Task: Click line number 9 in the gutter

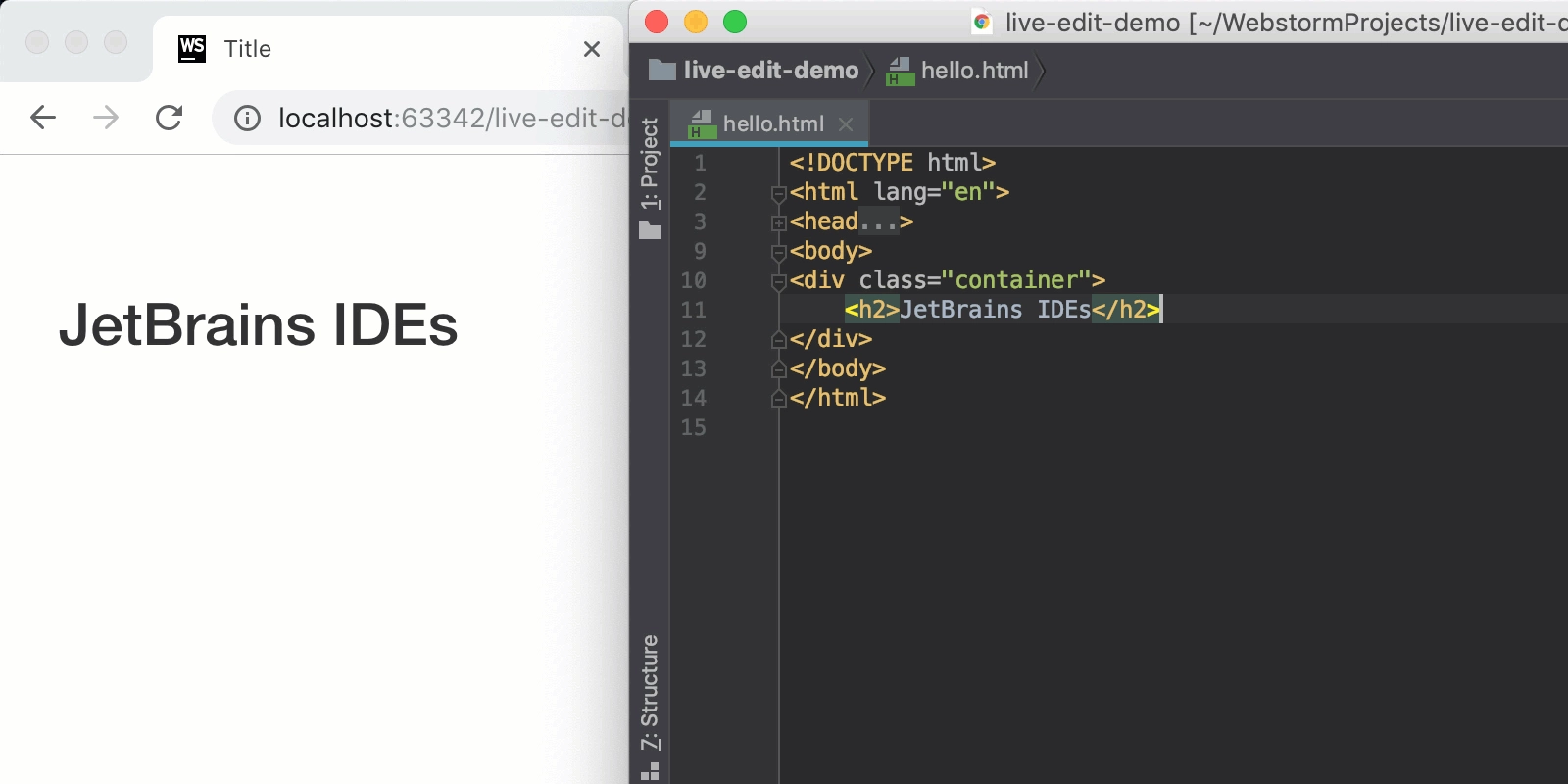Action: pos(700,251)
